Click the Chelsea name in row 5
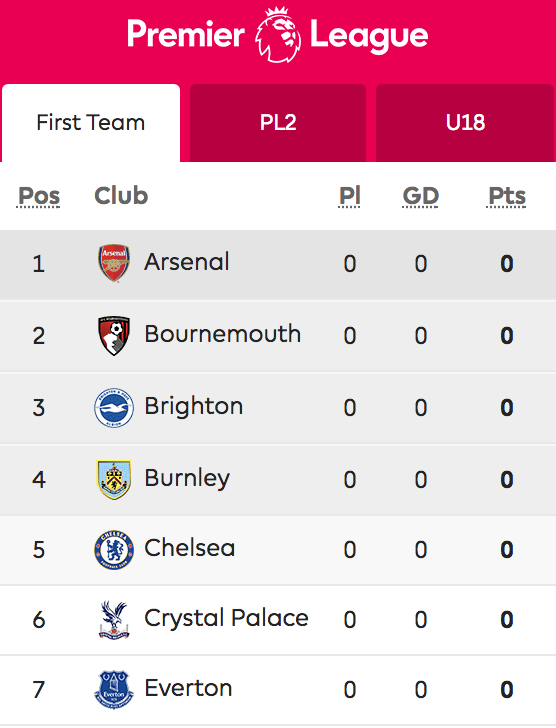The image size is (556, 728). [x=189, y=548]
